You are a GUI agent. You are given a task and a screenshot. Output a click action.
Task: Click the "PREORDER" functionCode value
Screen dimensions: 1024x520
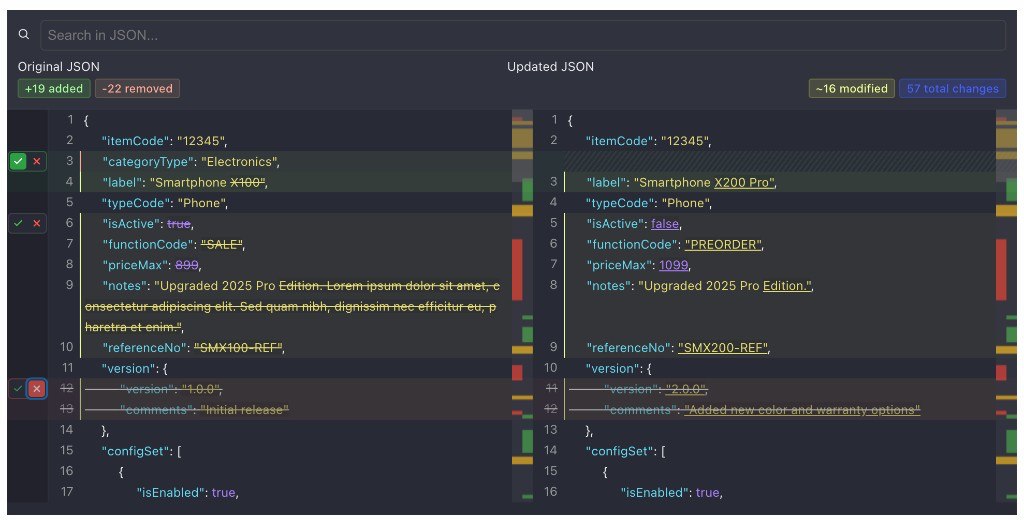[x=723, y=245]
